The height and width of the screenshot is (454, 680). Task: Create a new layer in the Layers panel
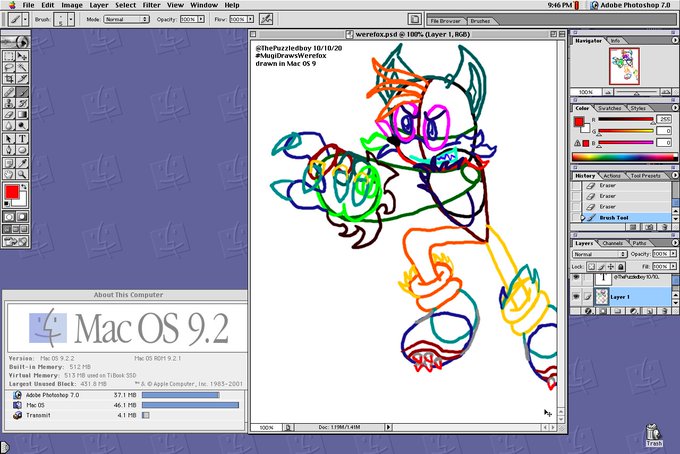click(x=649, y=311)
